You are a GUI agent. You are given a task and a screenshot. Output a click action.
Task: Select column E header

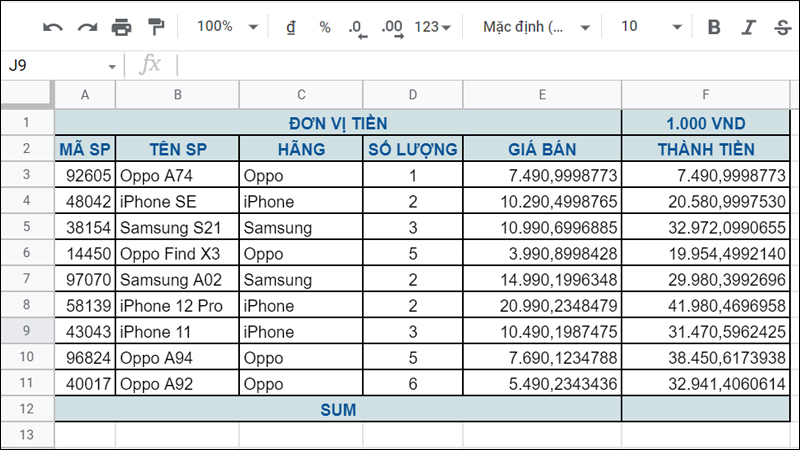[541, 95]
